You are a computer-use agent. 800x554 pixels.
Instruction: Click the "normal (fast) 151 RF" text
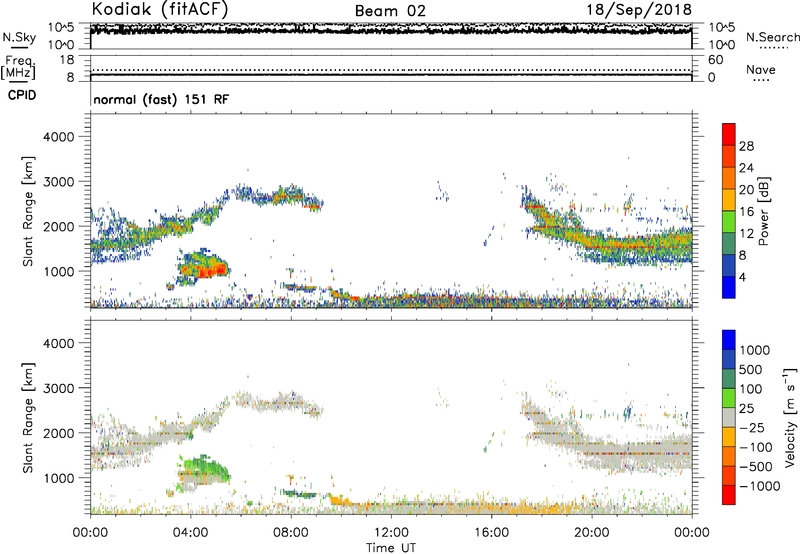tap(161, 99)
